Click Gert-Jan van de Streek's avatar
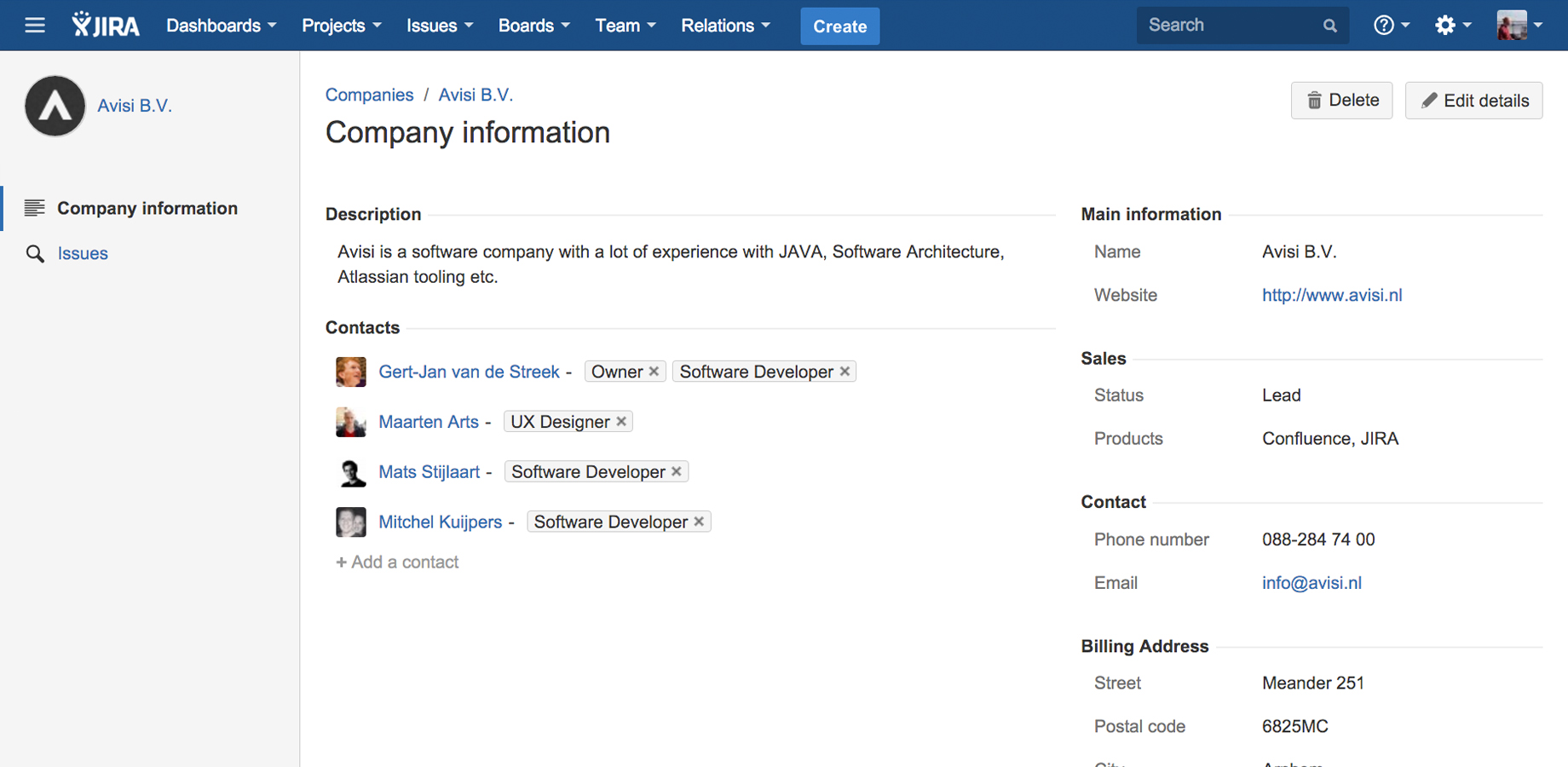This screenshot has width=1568, height=767. (351, 372)
